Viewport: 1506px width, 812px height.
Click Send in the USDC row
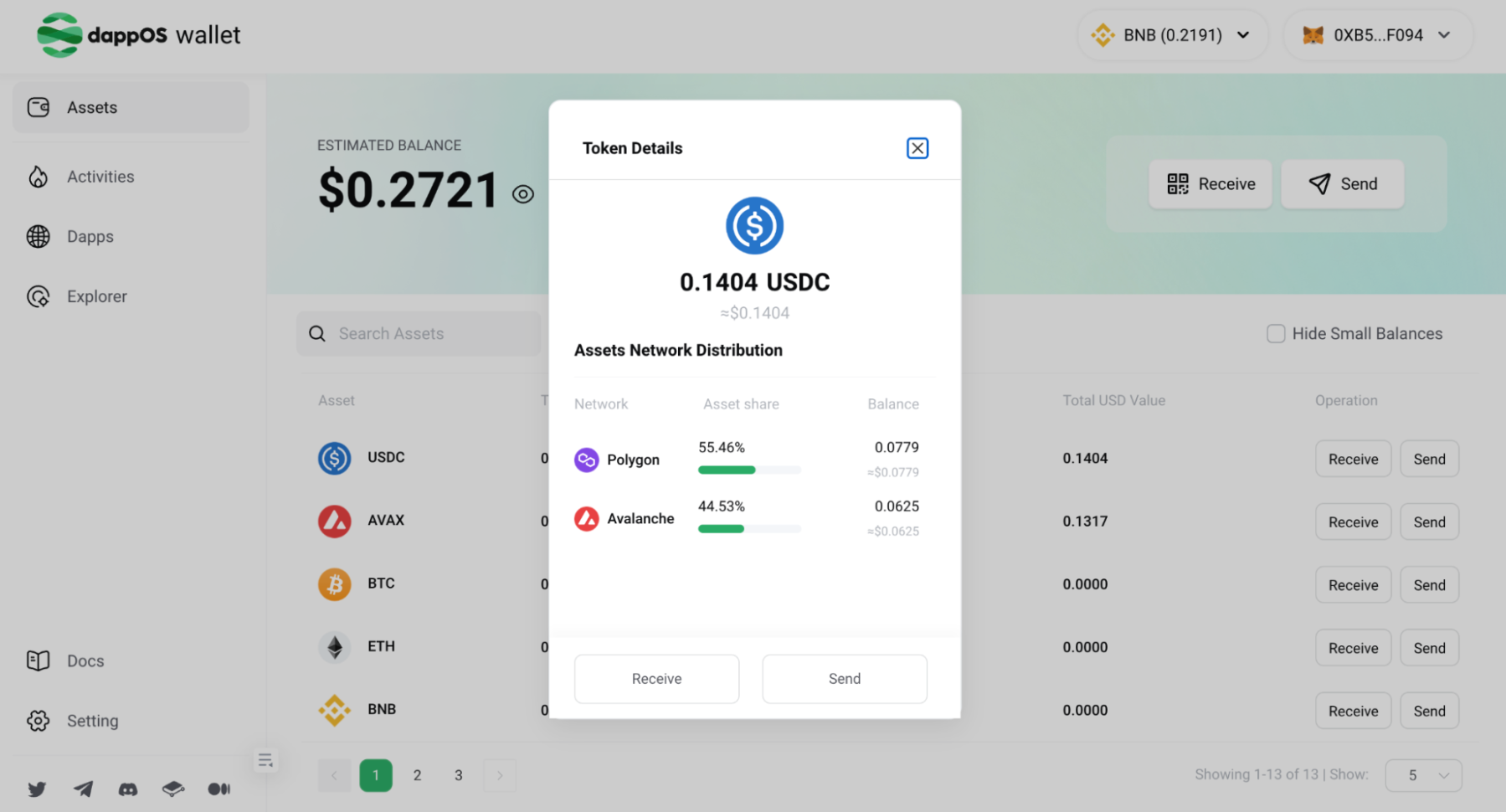pyautogui.click(x=1430, y=459)
